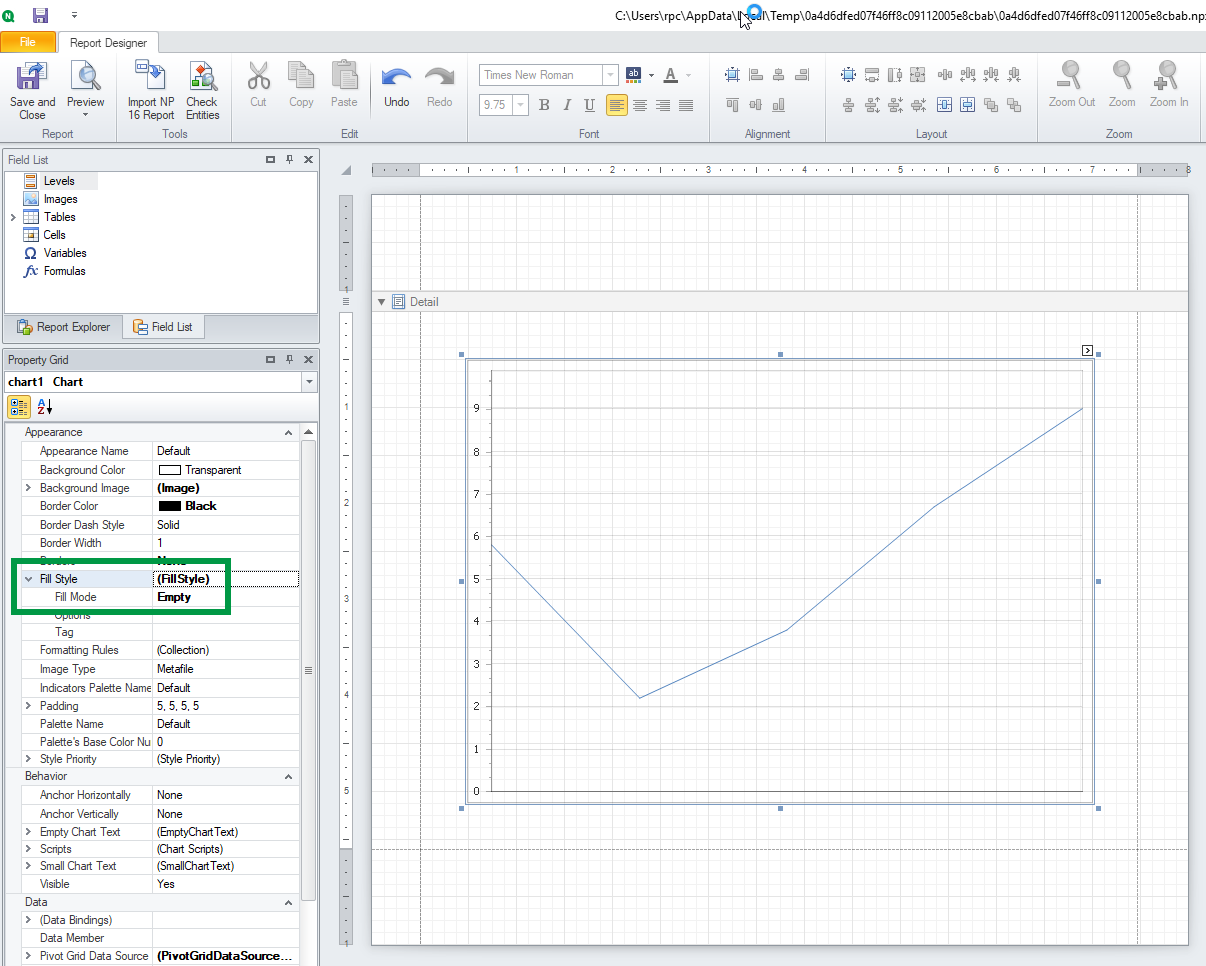Collapse the Behavior category
Screen dimensions: 1206x966
click(x=288, y=777)
